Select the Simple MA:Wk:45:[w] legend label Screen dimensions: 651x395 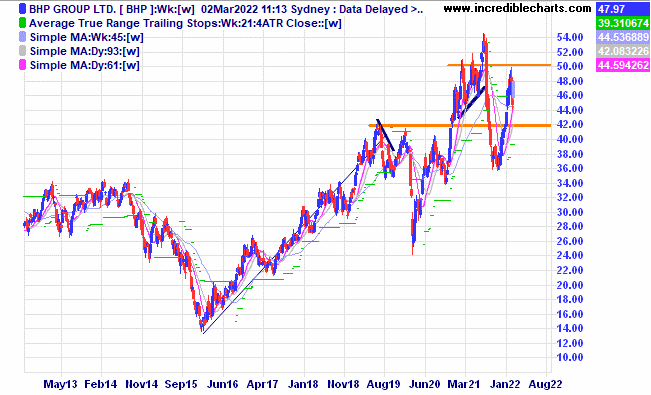87,37
